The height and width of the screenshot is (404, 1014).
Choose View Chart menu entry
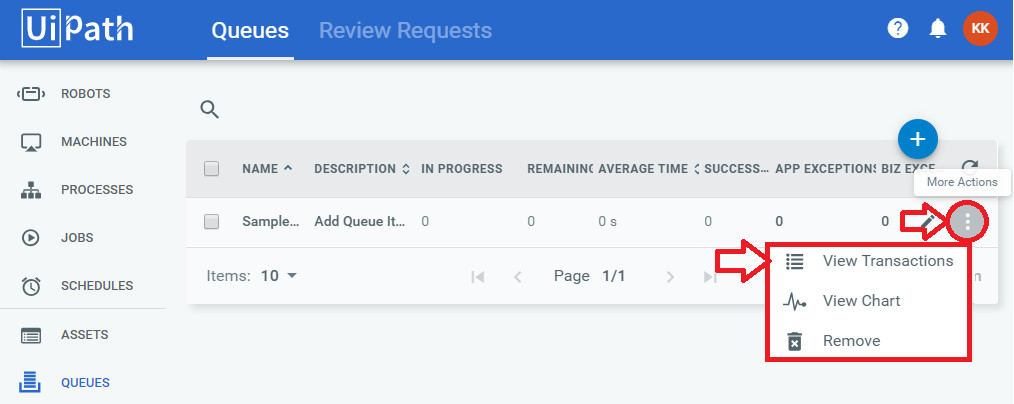coord(868,301)
